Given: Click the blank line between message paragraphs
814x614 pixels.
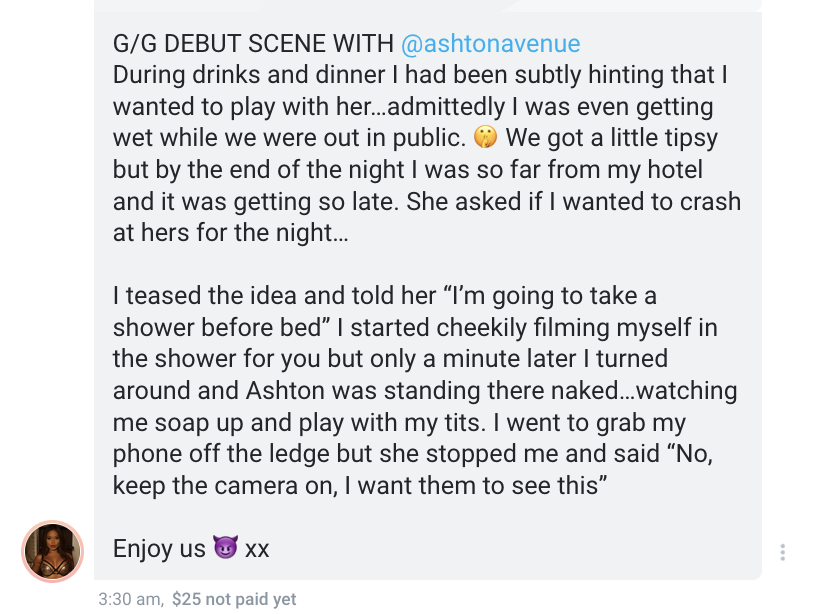Looking at the screenshot, I should coord(420,265).
